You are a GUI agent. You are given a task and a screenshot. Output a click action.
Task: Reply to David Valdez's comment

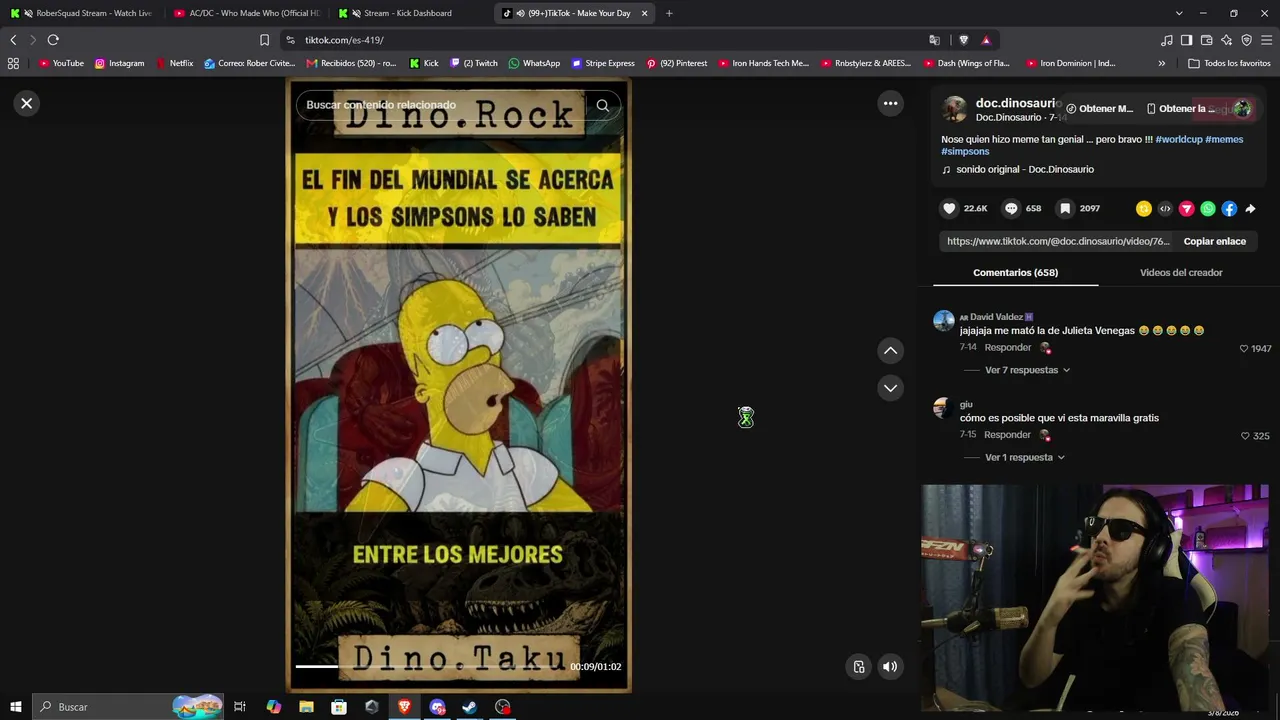tap(1008, 347)
